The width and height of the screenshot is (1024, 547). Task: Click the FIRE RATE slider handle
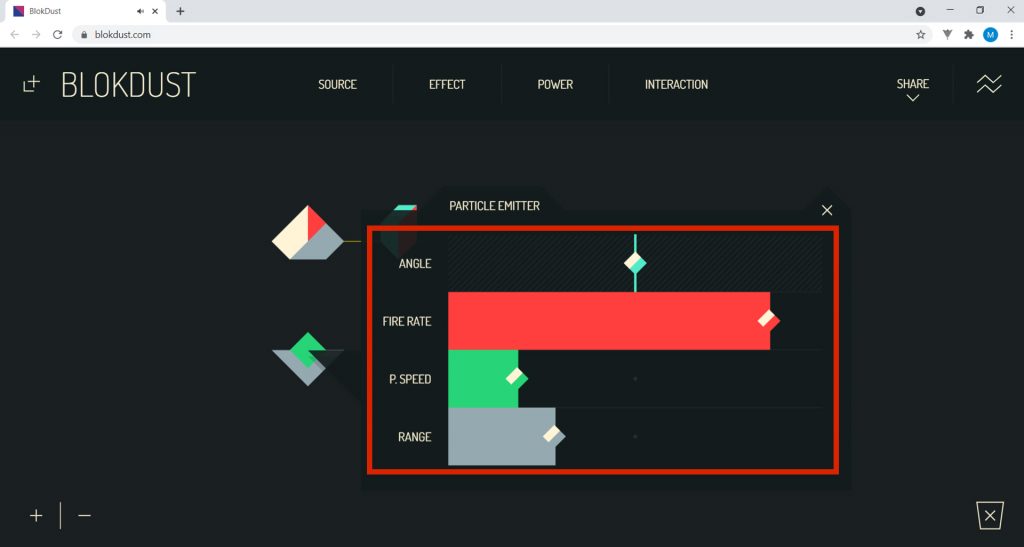pyautogui.click(x=769, y=320)
